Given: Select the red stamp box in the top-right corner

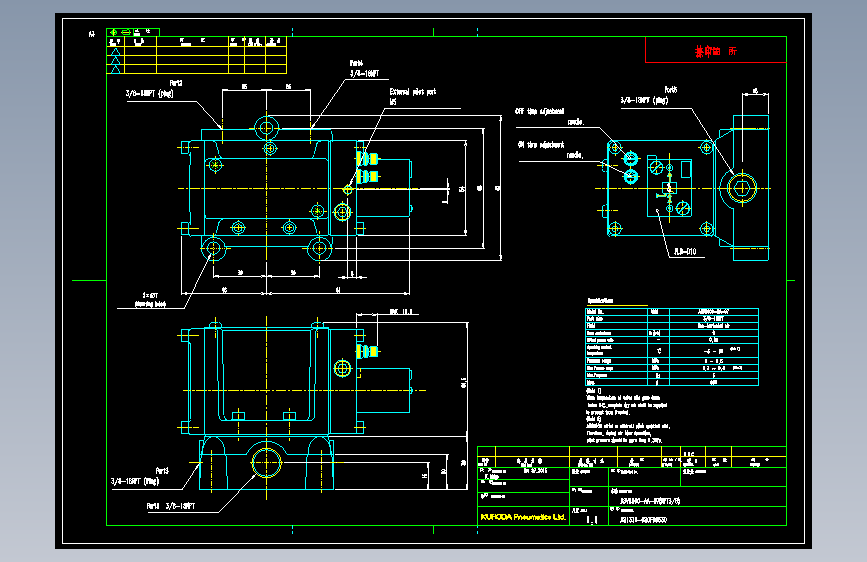Looking at the screenshot, I should tap(715, 50).
